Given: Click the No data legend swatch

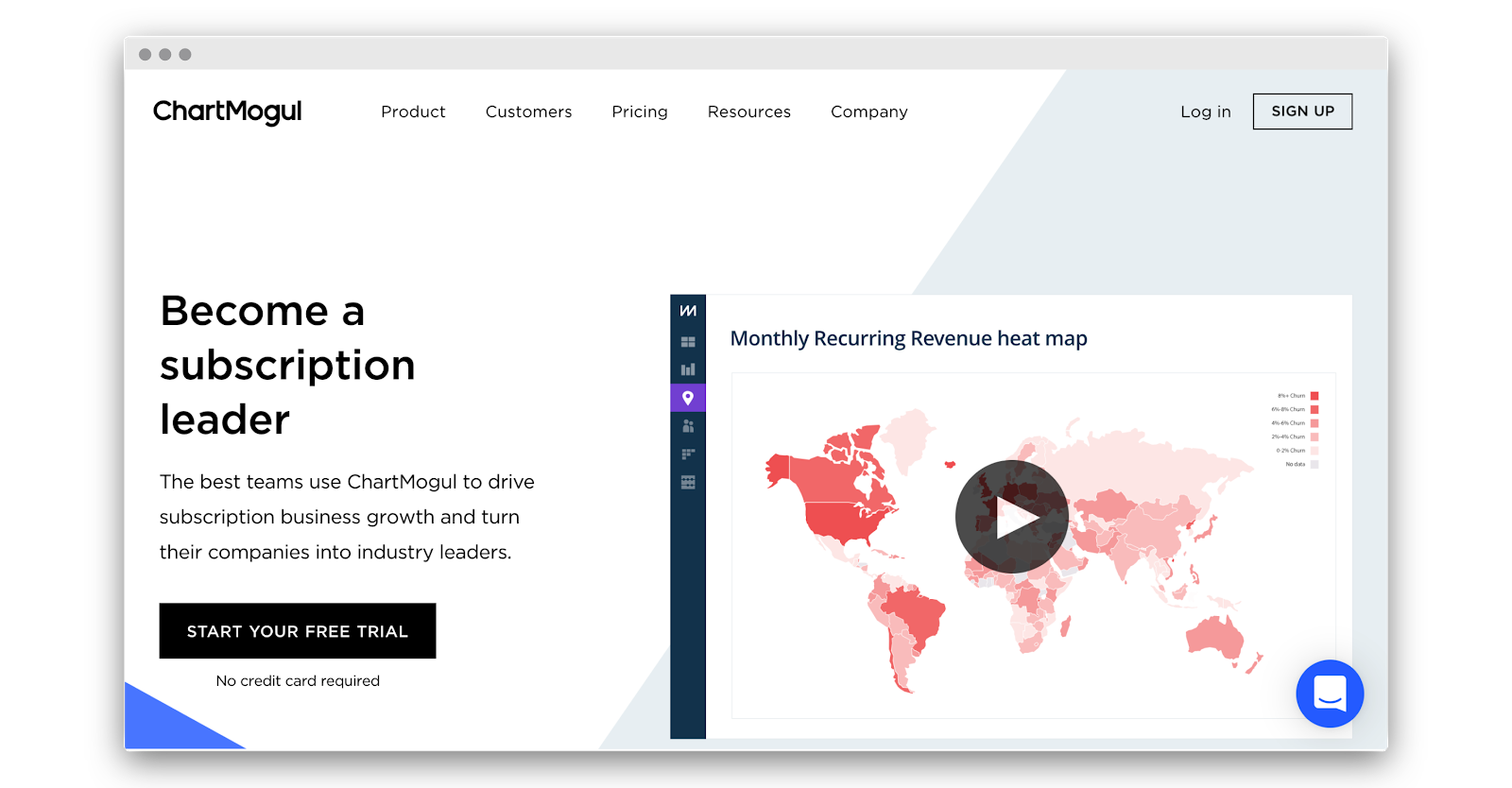Looking at the screenshot, I should [x=1314, y=464].
